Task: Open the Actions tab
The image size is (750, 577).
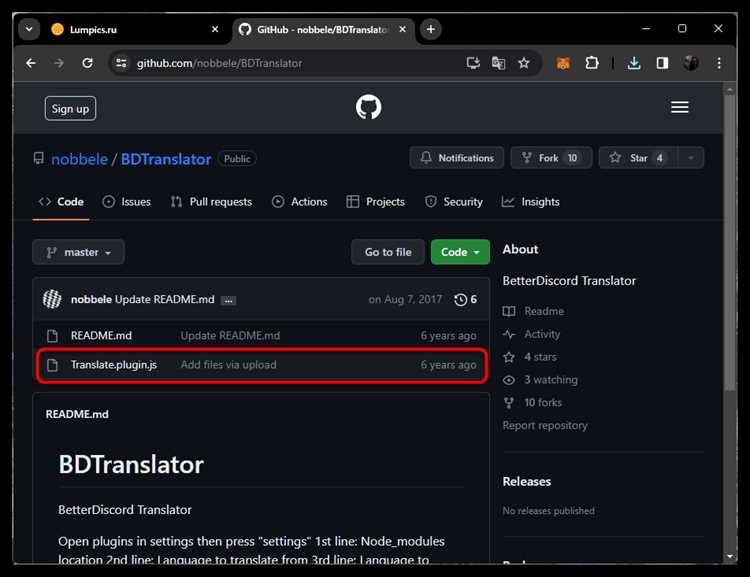Action: [x=300, y=202]
